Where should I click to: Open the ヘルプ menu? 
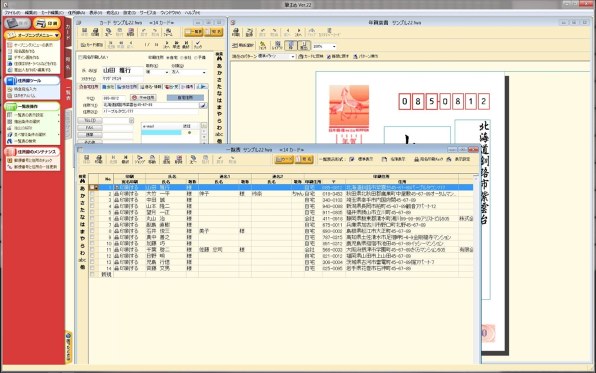pyautogui.click(x=192, y=13)
